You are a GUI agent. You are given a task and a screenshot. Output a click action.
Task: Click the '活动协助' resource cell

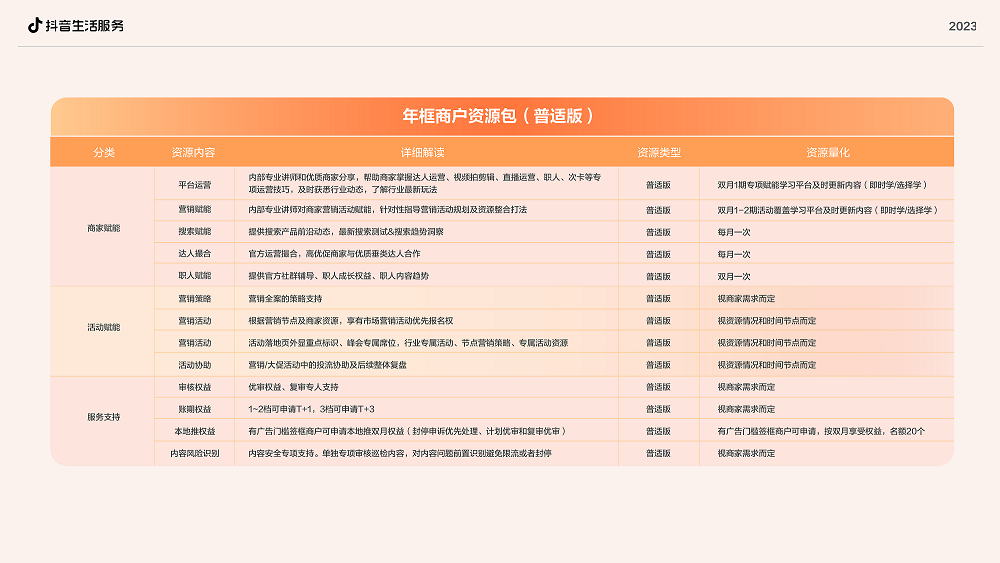pyautogui.click(x=195, y=365)
